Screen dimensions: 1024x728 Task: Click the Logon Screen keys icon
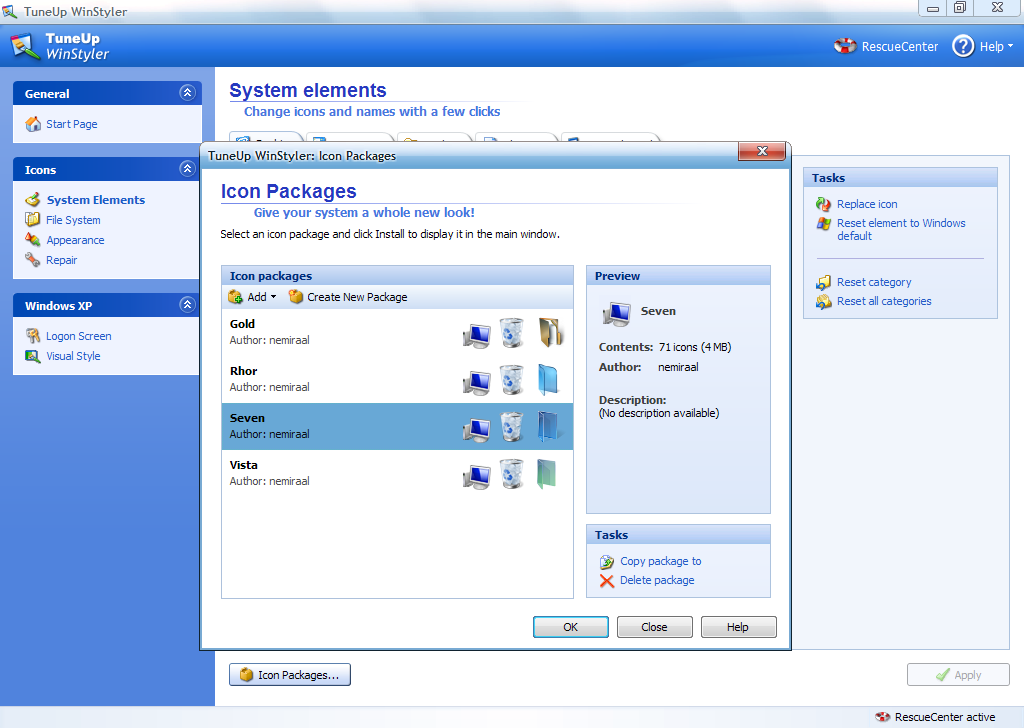point(33,336)
